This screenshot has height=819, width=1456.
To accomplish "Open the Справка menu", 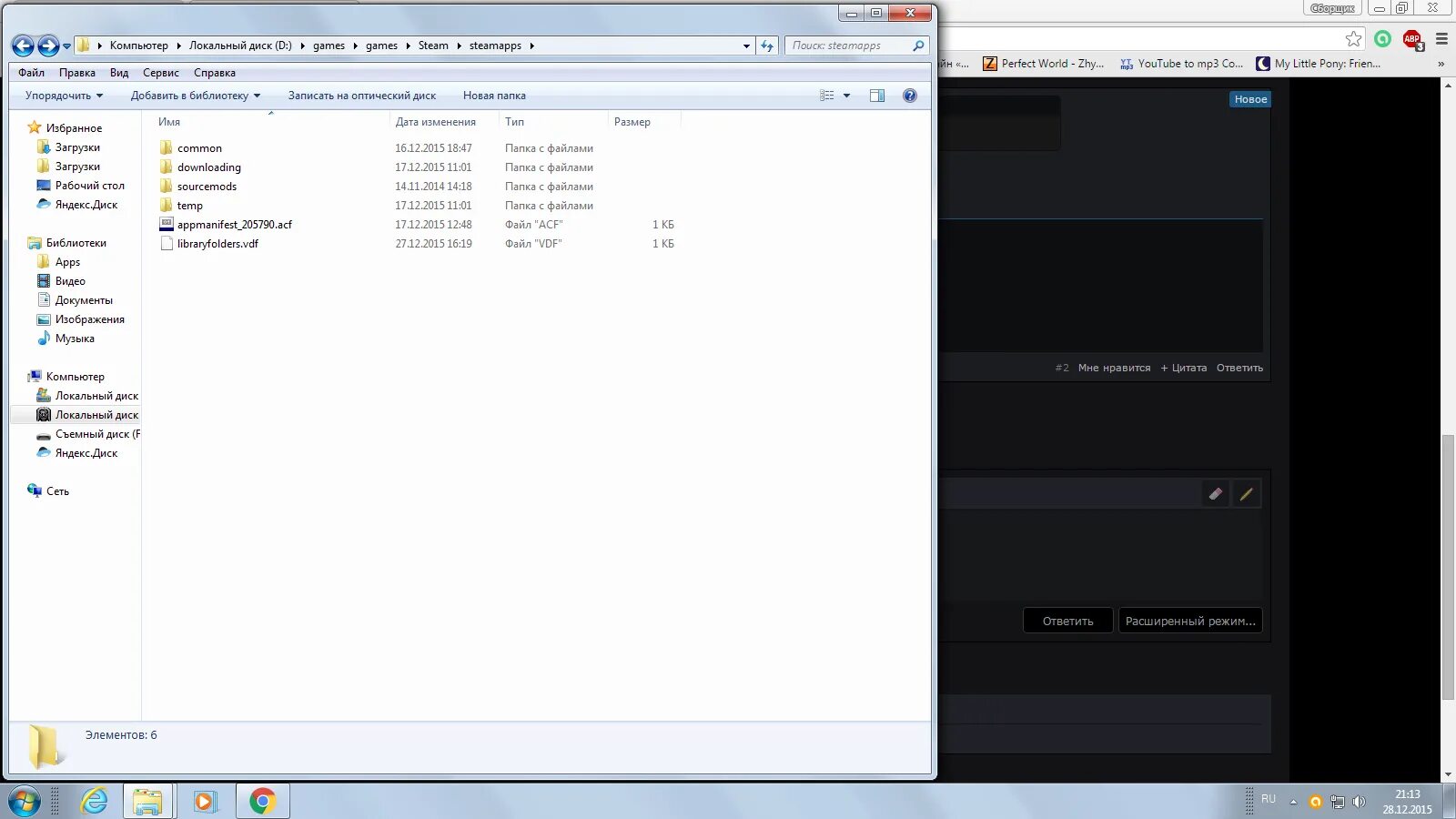I will (x=215, y=73).
